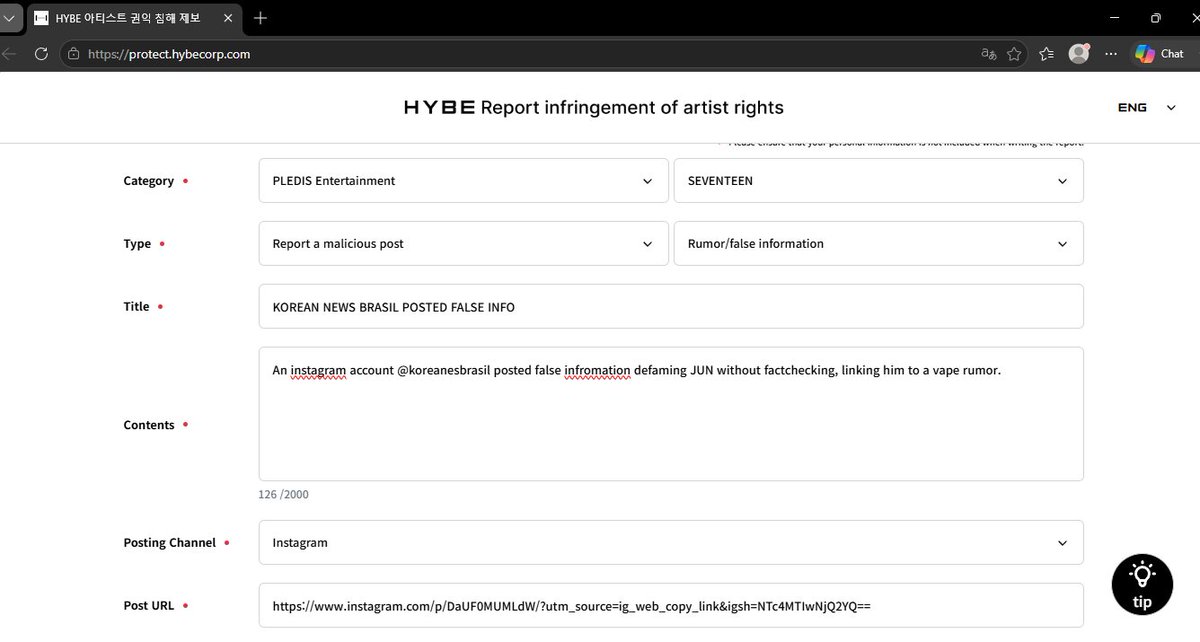The width and height of the screenshot is (1200, 642).
Task: Close the HYBE report tab
Action: pos(227,18)
